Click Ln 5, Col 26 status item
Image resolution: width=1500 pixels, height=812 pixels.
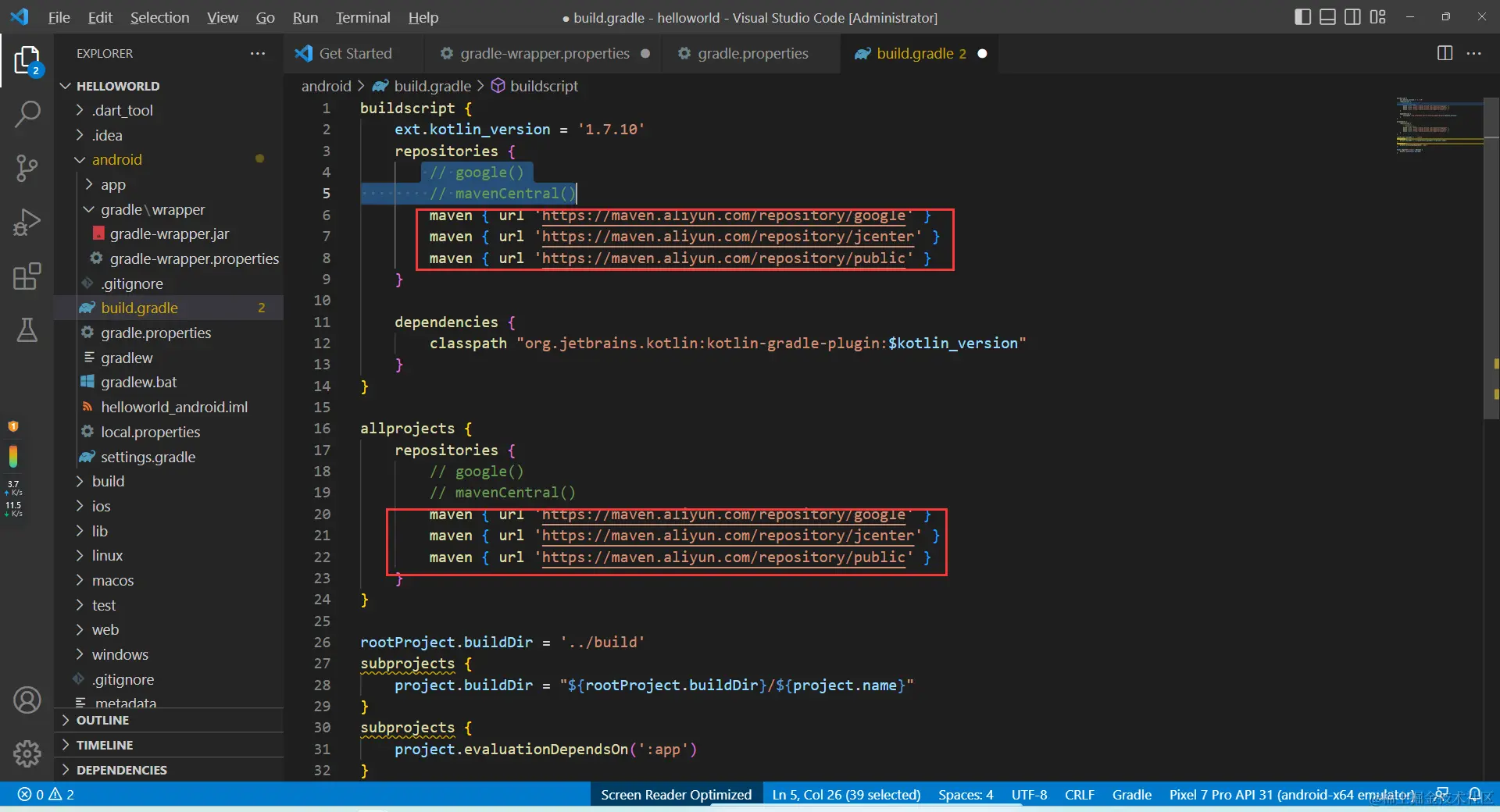(846, 795)
